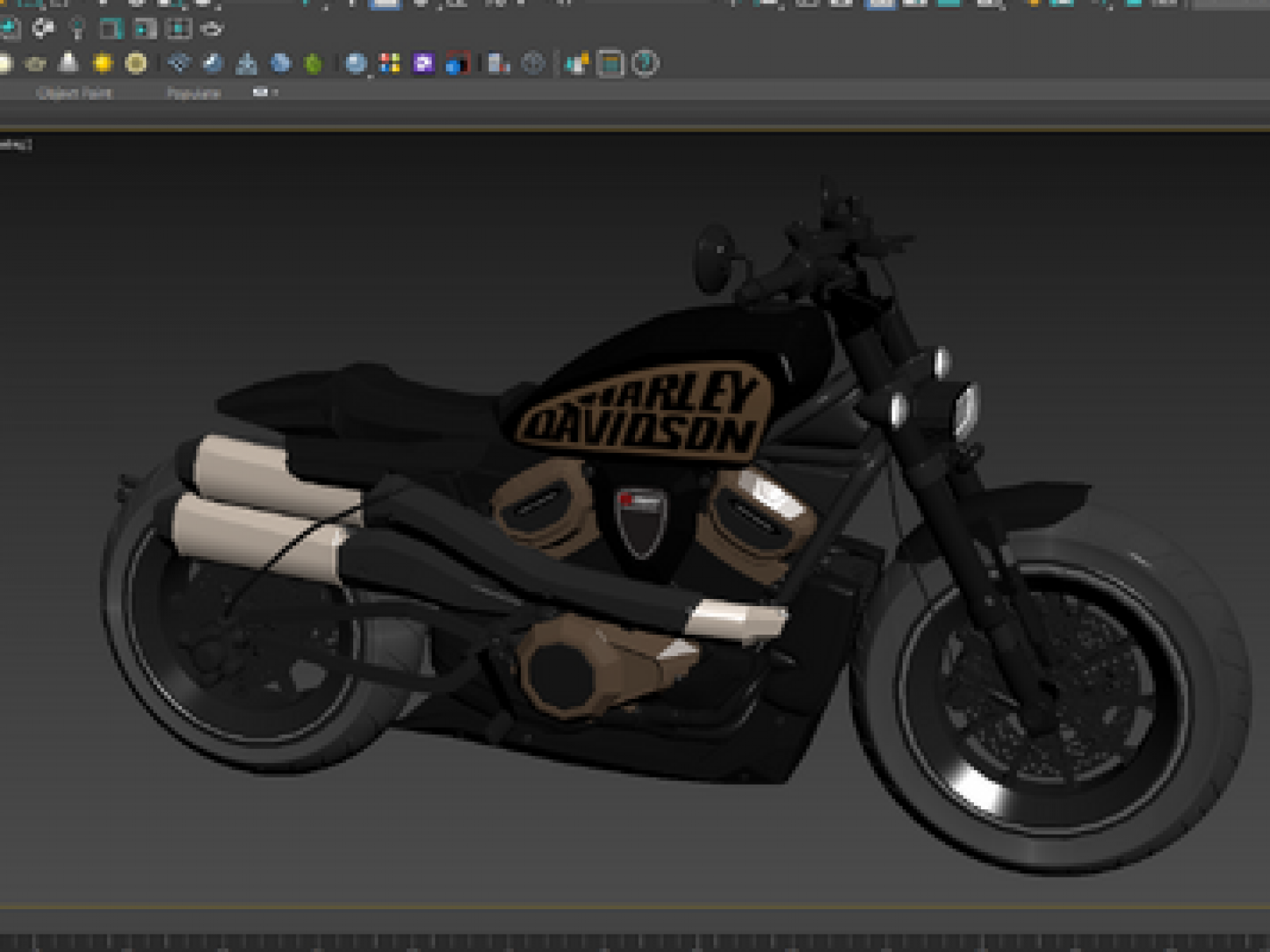
Task: Select the white cone primitive icon
Action: 69,63
